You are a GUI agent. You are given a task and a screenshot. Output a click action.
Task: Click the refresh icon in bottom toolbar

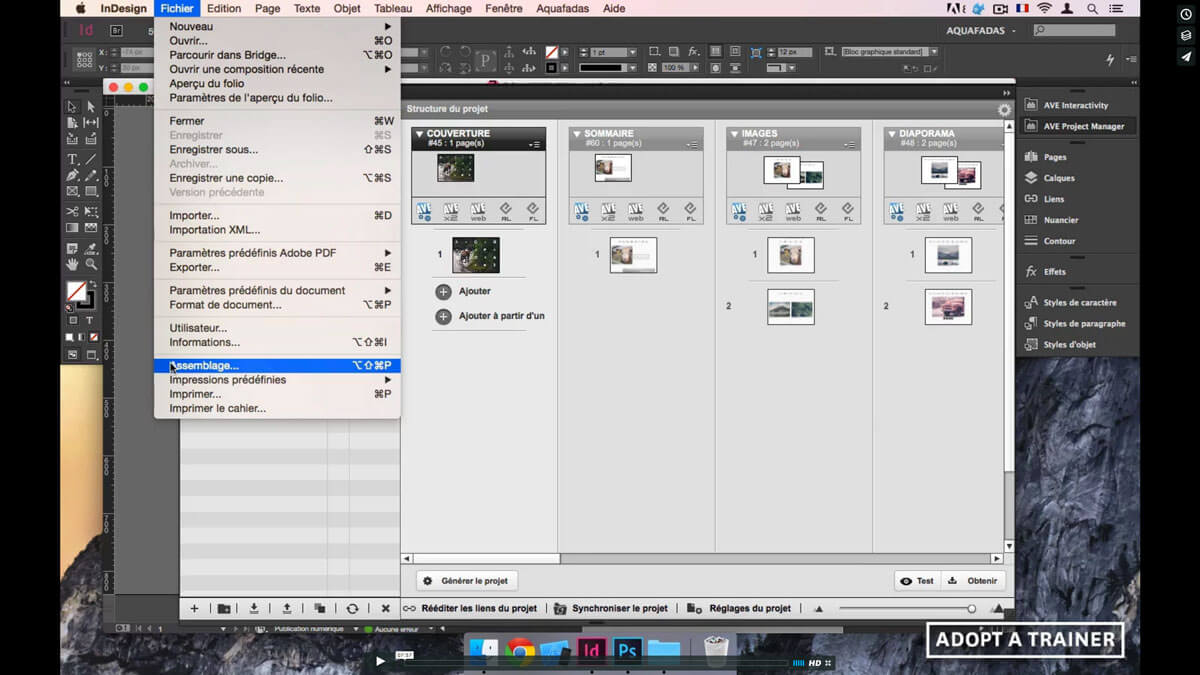tap(352, 608)
